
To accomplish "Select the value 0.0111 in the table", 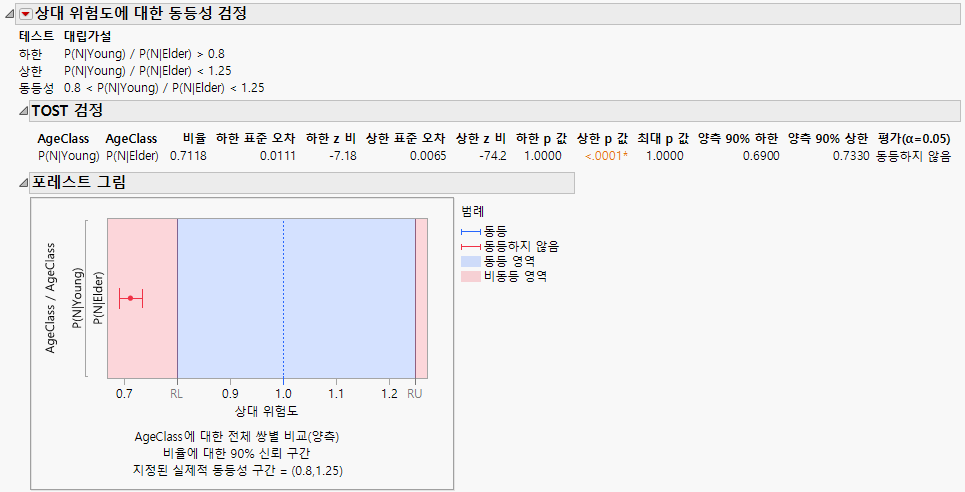I will point(278,156).
